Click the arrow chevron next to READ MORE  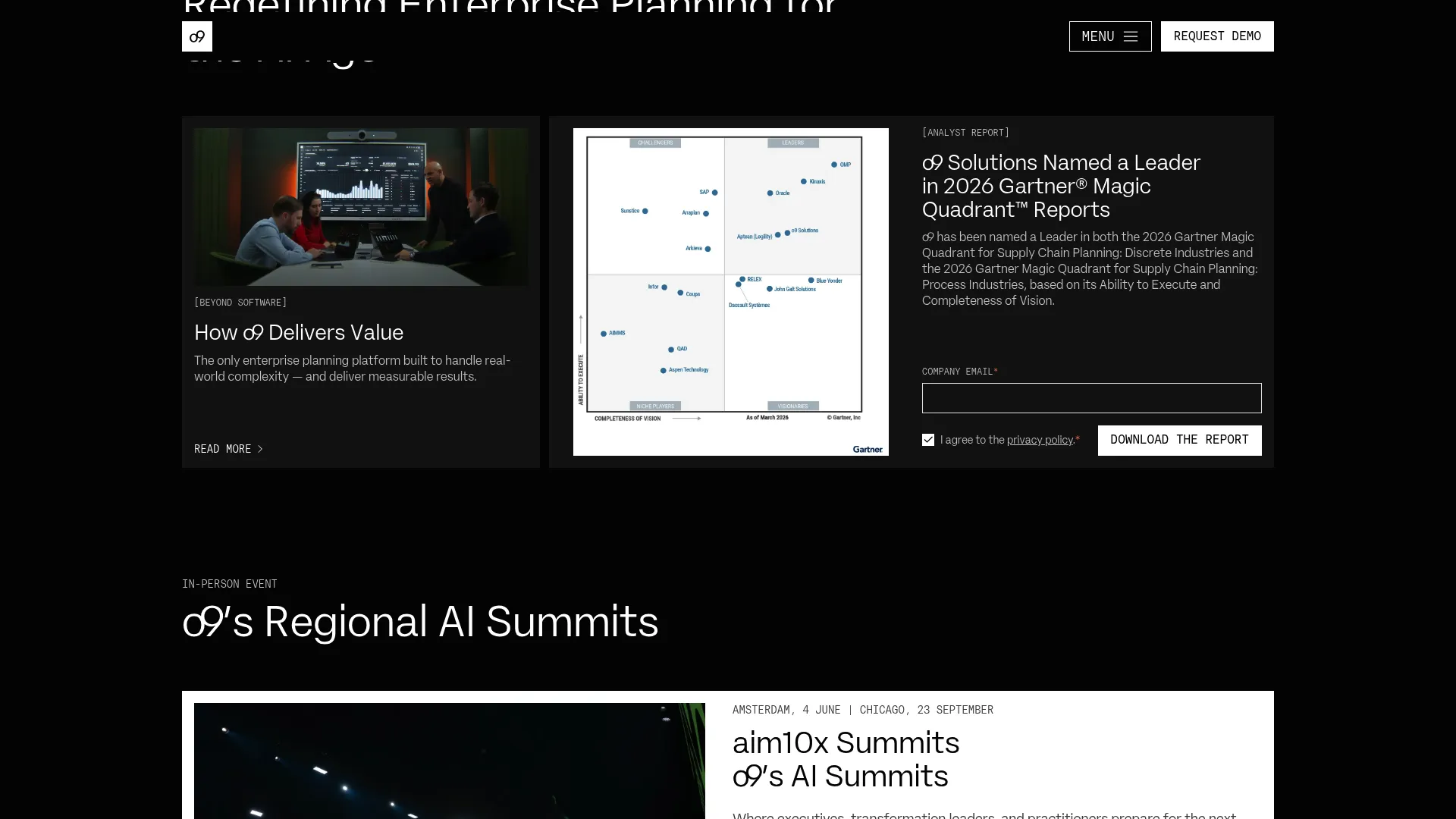(260, 449)
